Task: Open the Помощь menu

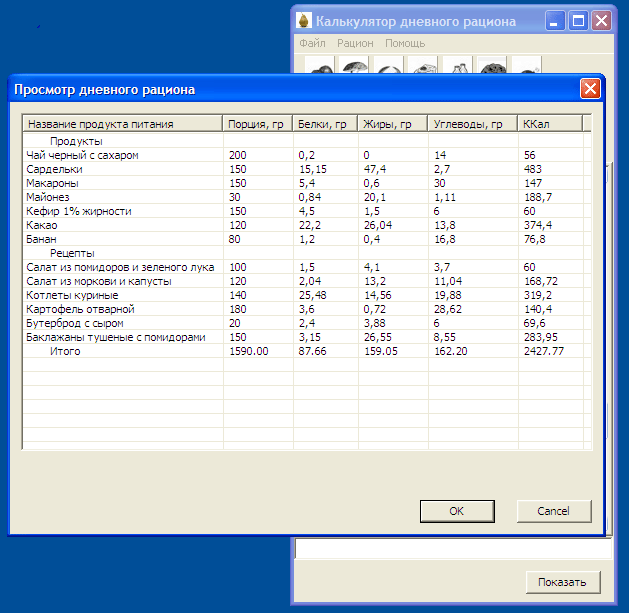Action: pyautogui.click(x=405, y=43)
